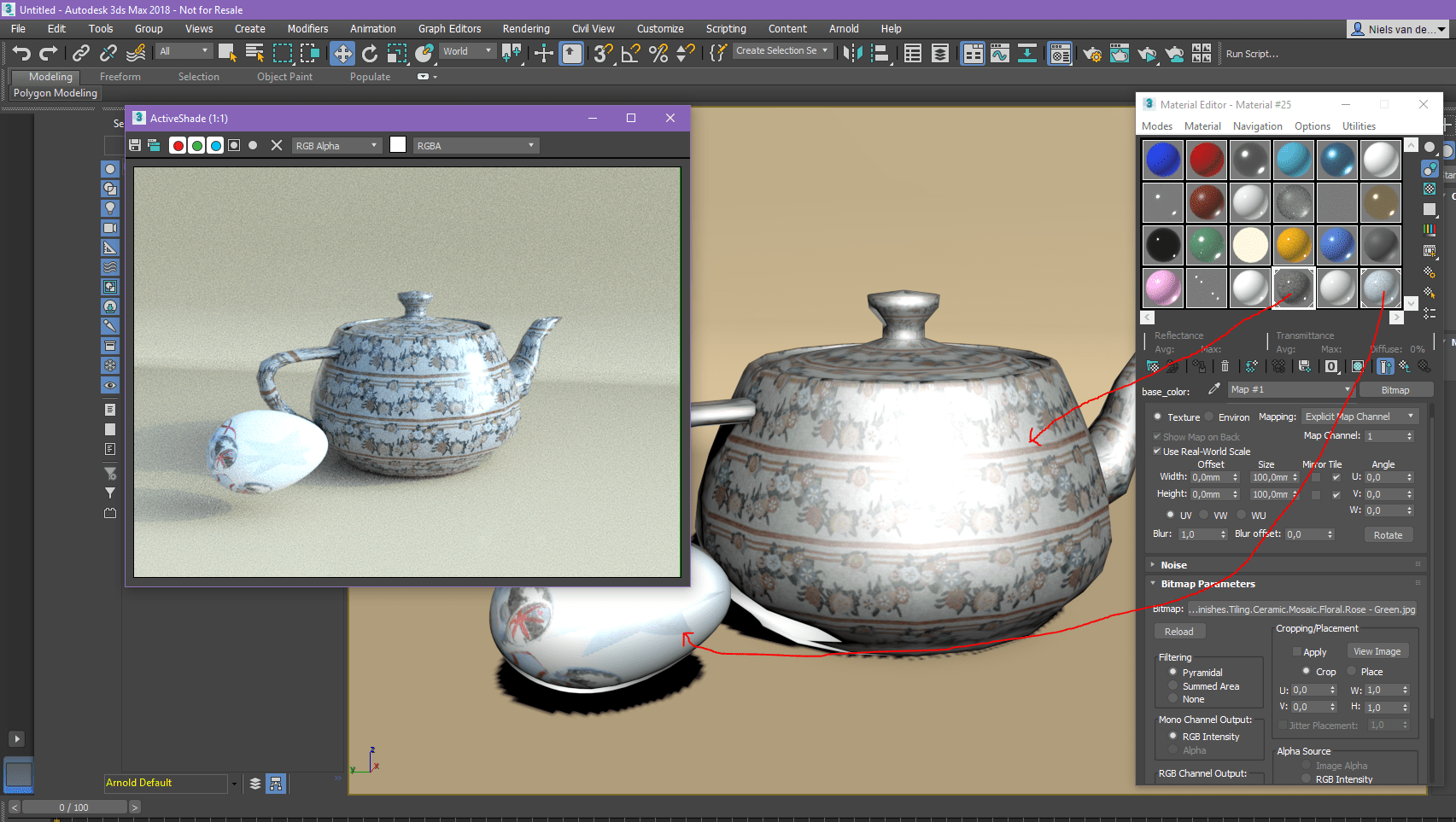
Task: Click the trash Reset Map icon
Action: [x=1225, y=366]
